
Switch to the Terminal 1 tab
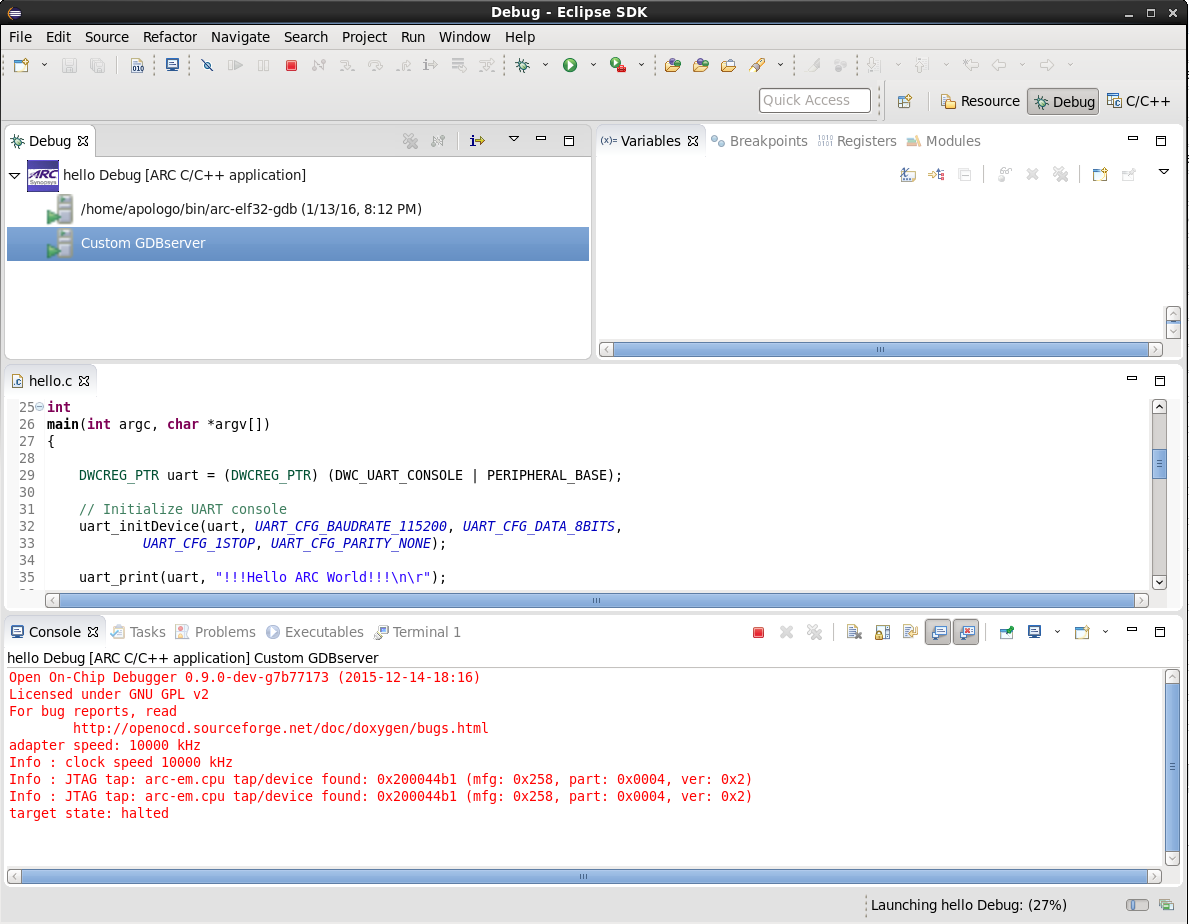(x=417, y=632)
